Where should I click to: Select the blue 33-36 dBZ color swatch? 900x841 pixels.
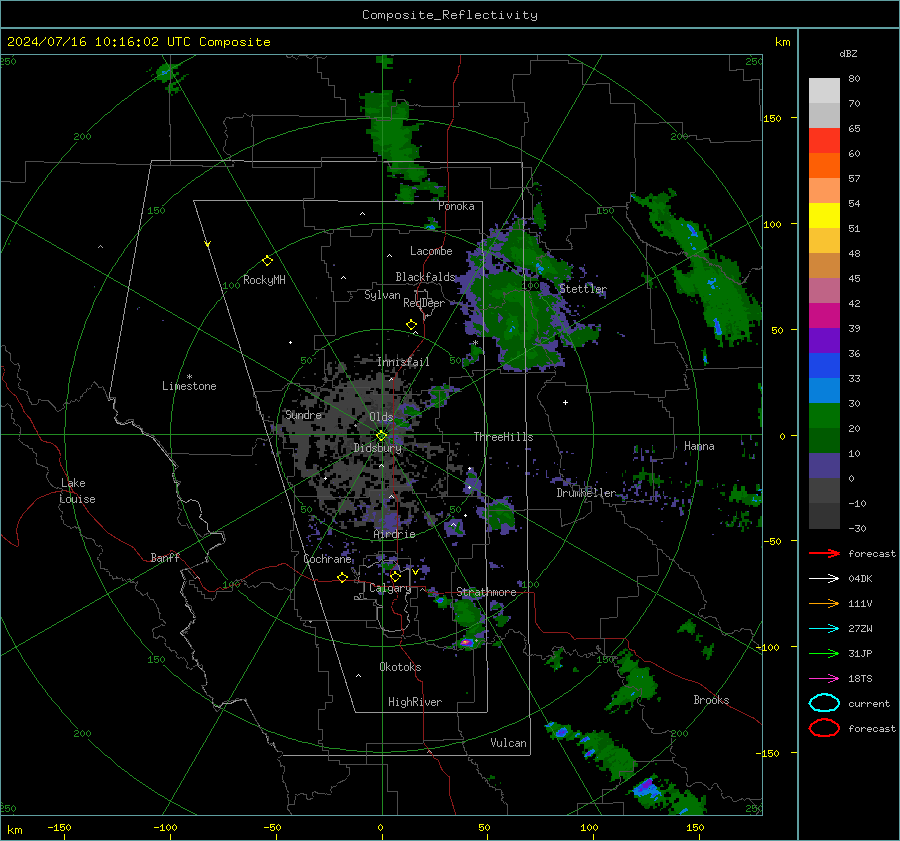point(824,366)
